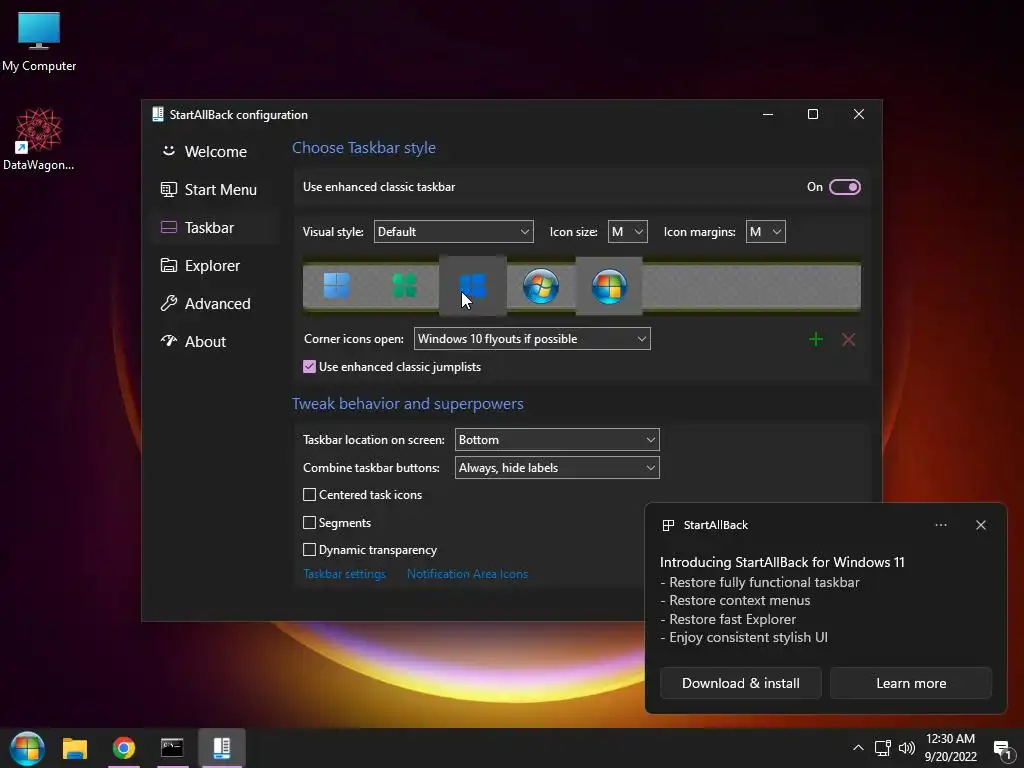Click the StartAllBack window title icon

tap(157, 114)
